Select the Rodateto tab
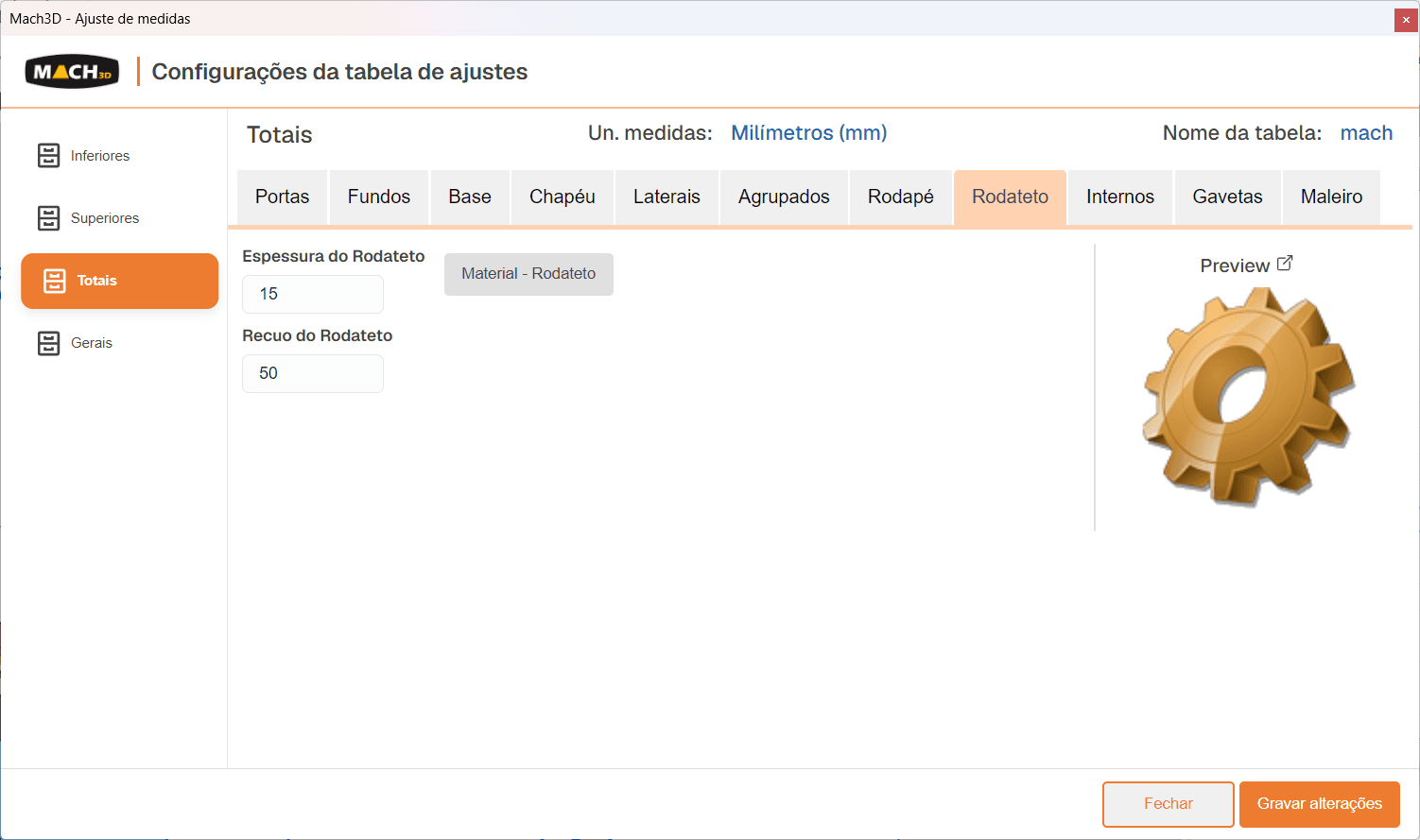Viewport: 1420px width, 840px height. click(1011, 197)
